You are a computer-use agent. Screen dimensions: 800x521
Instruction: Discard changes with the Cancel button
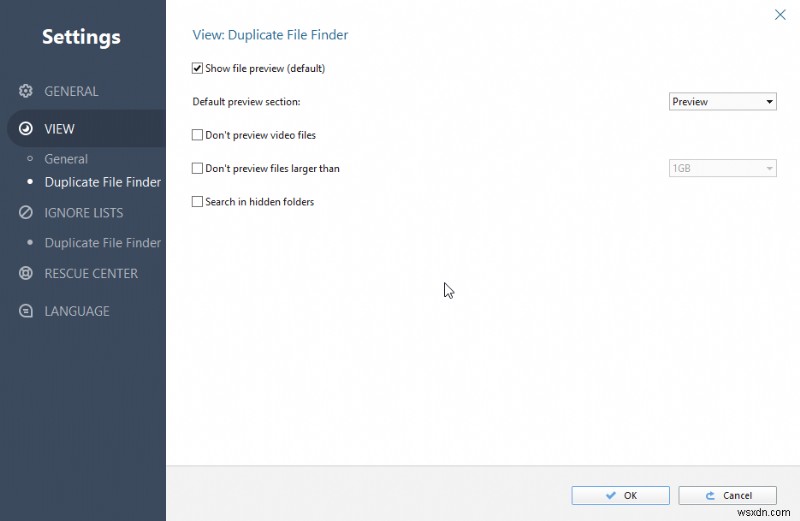coord(728,495)
